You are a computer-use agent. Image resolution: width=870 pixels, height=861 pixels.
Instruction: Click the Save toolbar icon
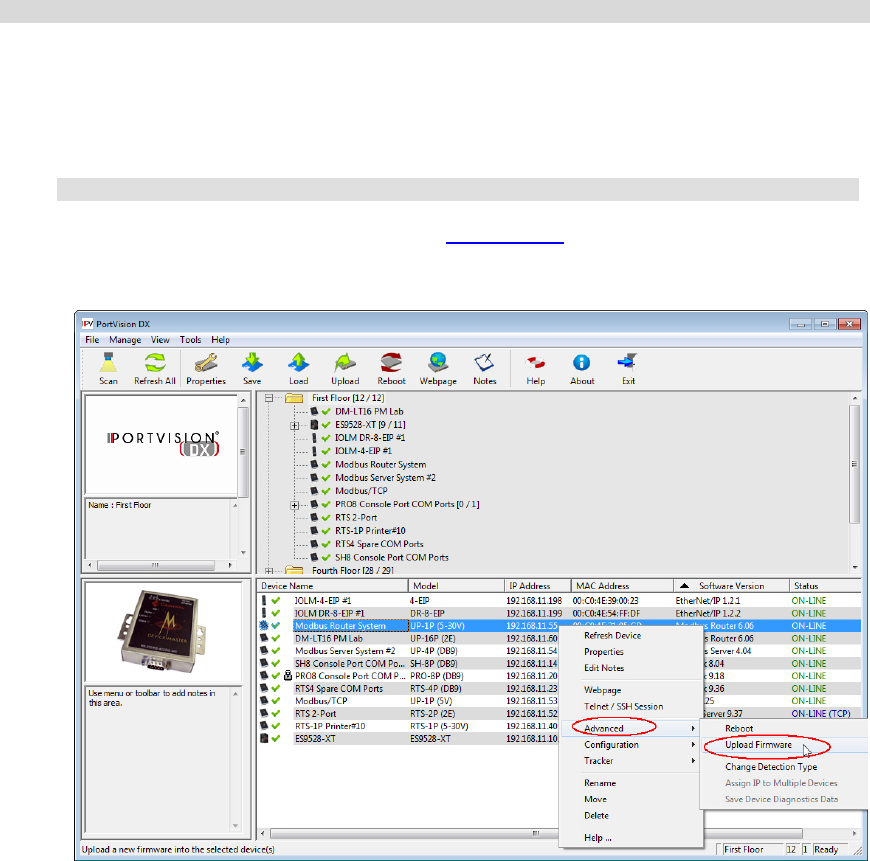pos(252,363)
